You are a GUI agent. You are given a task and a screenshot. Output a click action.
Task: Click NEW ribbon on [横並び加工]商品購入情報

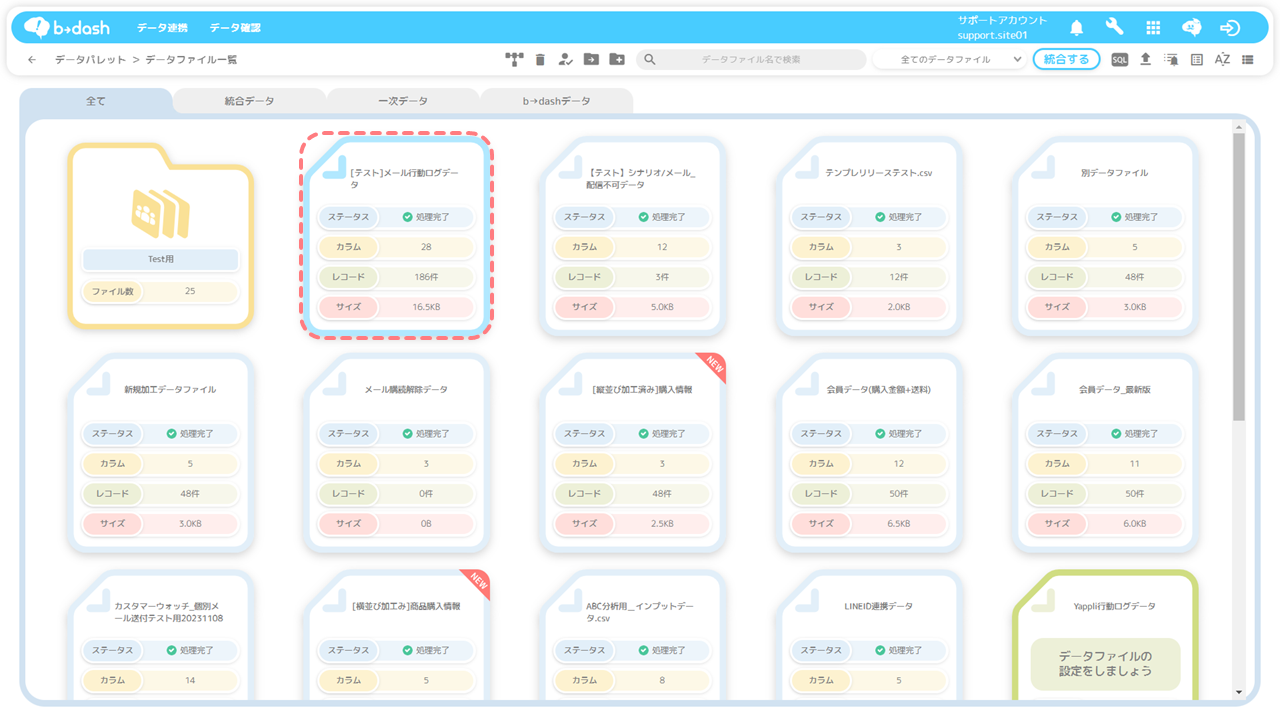point(477,584)
